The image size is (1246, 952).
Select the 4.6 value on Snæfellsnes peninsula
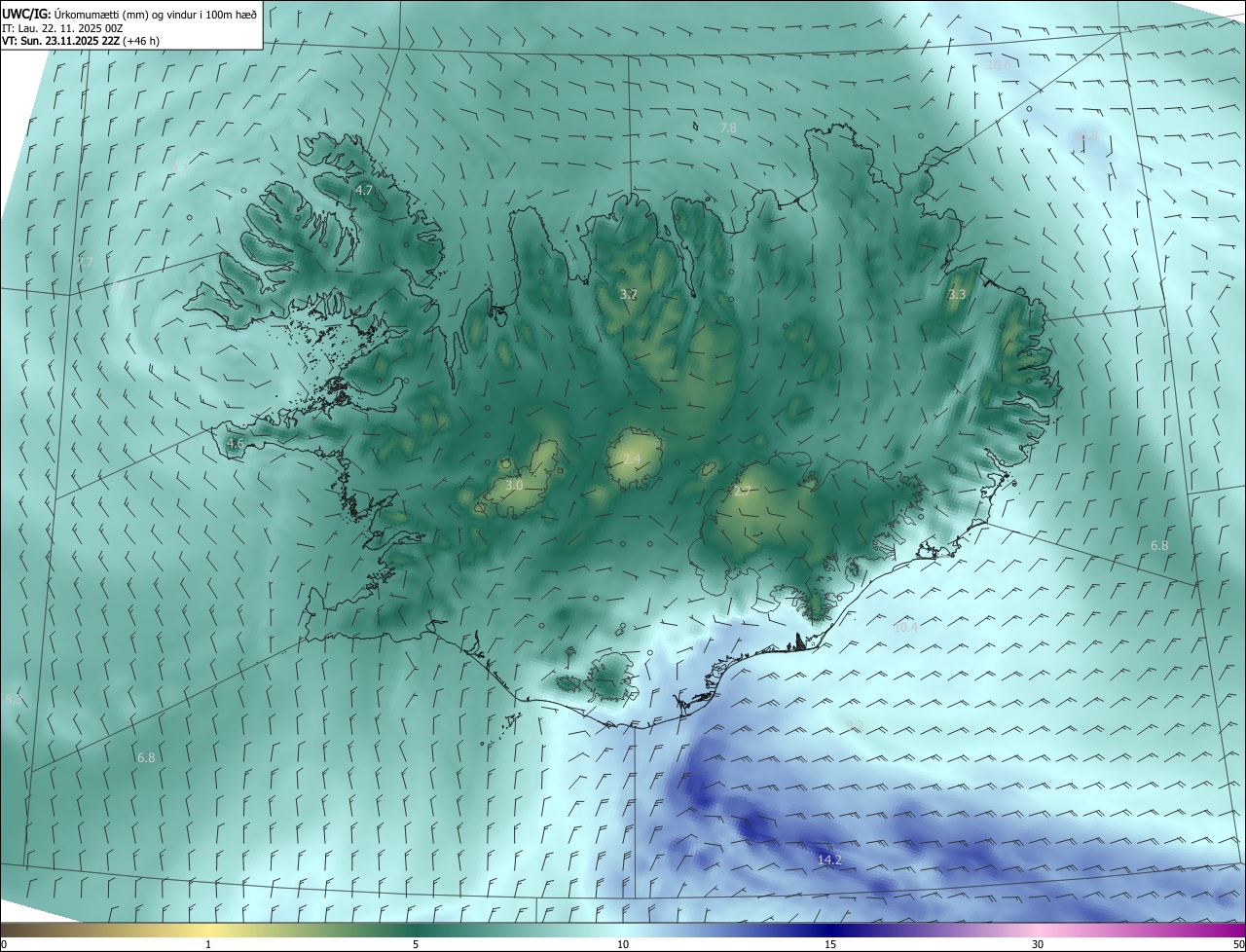[x=235, y=444]
